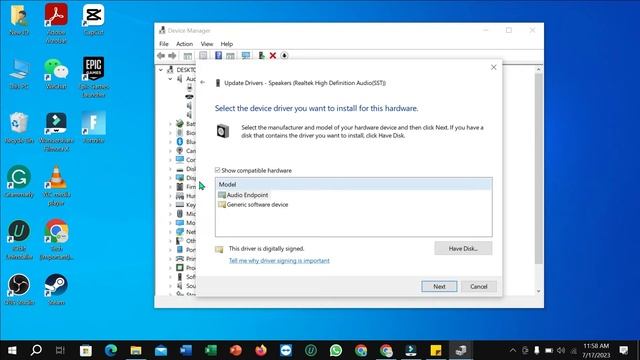This screenshot has height=360, width=640.
Task: Close the Update Drivers dialog
Action: point(493,67)
